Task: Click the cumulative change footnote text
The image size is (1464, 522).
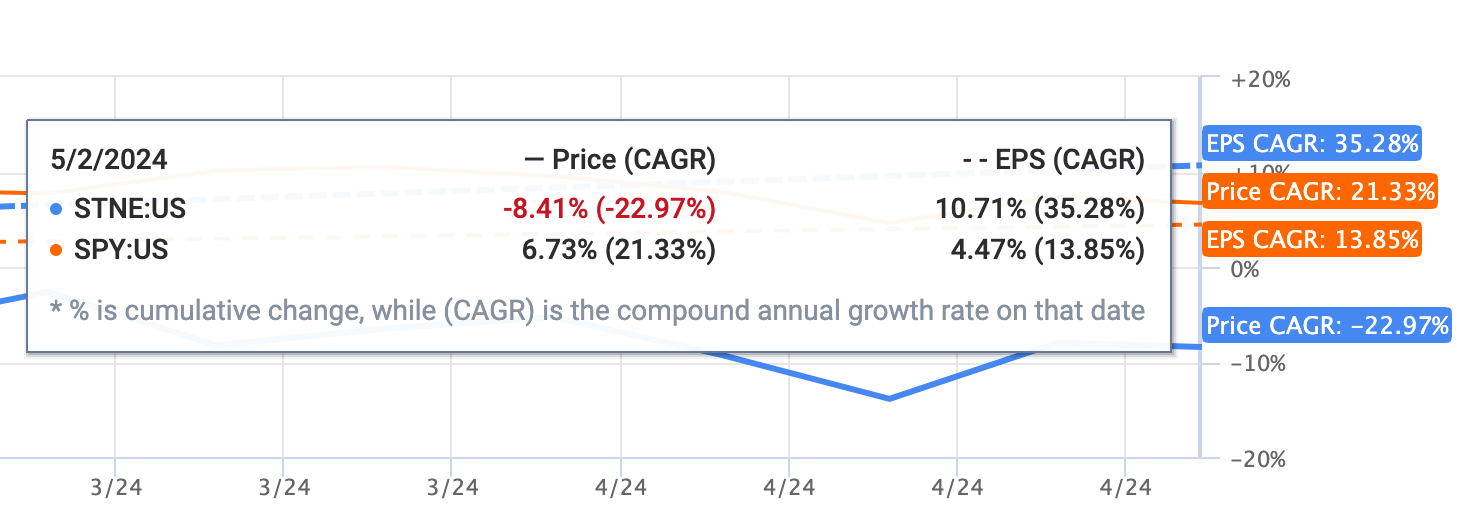Action: click(597, 310)
